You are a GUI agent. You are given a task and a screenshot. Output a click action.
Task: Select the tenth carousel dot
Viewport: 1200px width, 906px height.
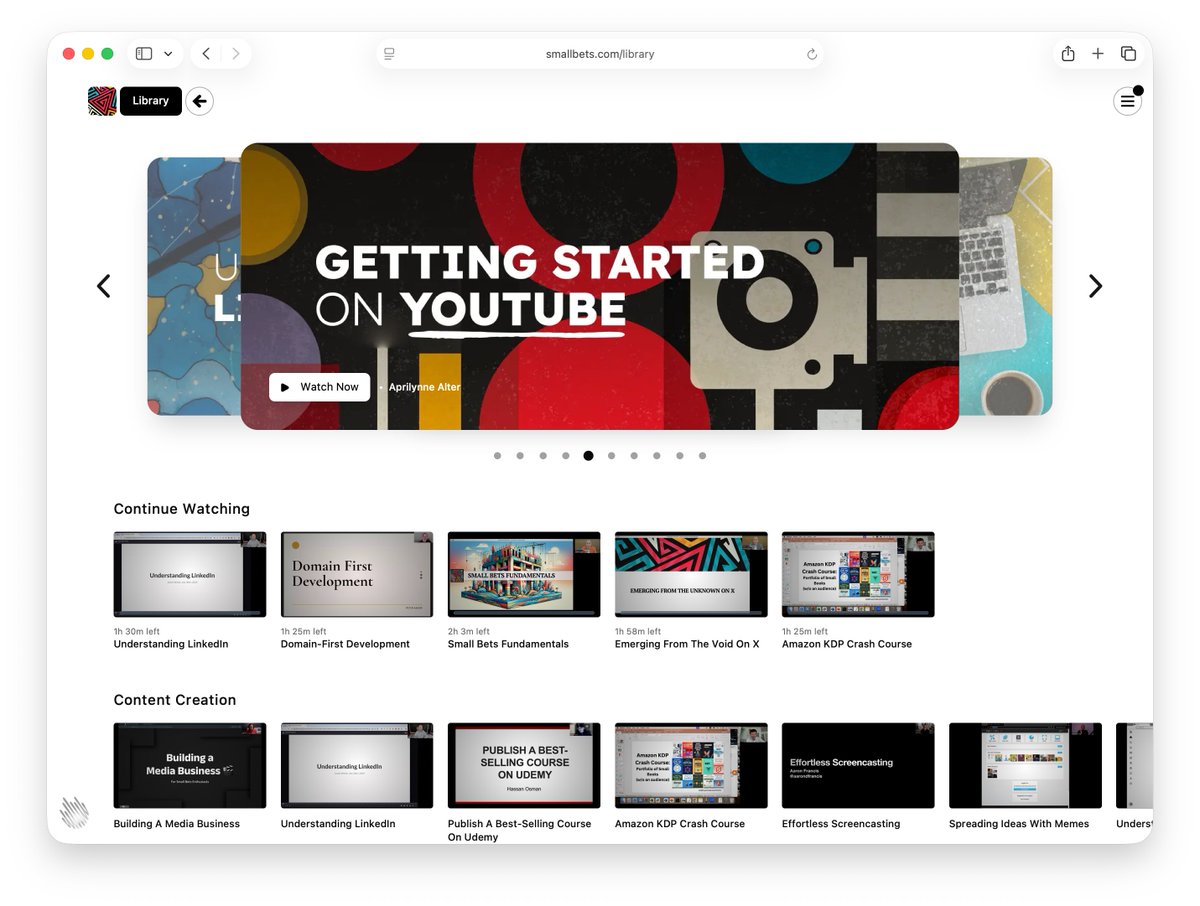pyautogui.click(x=702, y=456)
